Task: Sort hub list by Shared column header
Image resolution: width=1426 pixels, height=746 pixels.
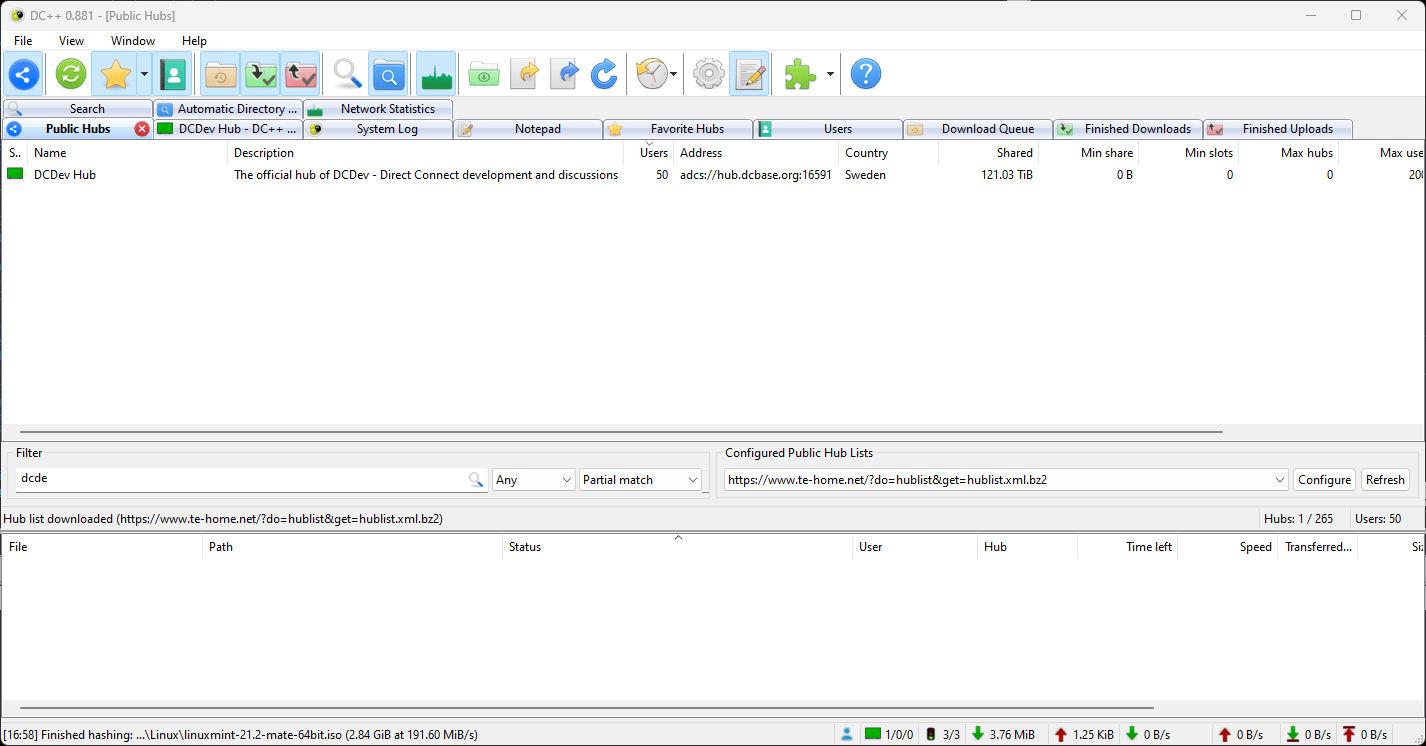Action: (x=988, y=153)
